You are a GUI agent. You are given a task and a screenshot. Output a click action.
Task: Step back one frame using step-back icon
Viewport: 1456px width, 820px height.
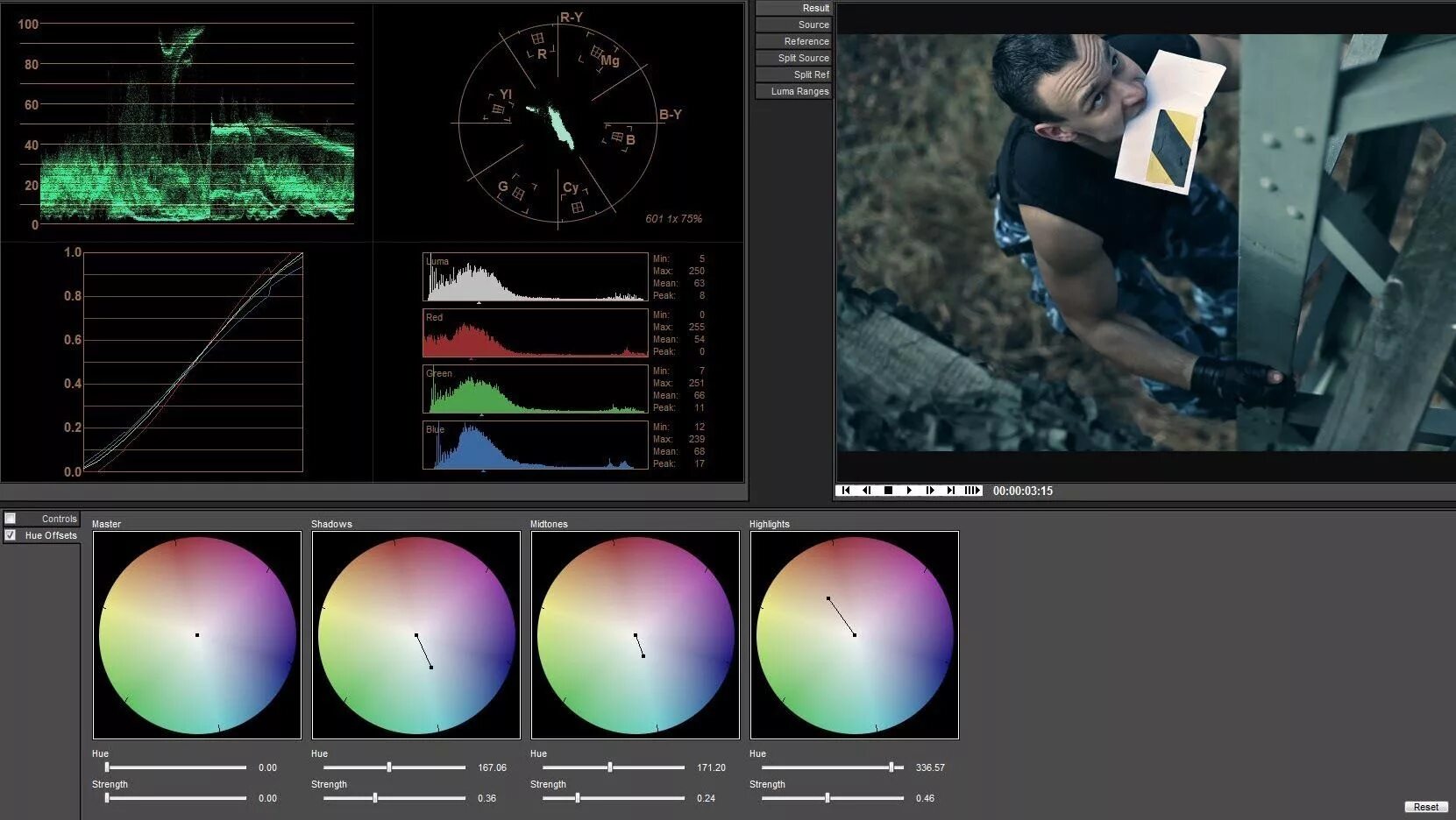(x=867, y=491)
